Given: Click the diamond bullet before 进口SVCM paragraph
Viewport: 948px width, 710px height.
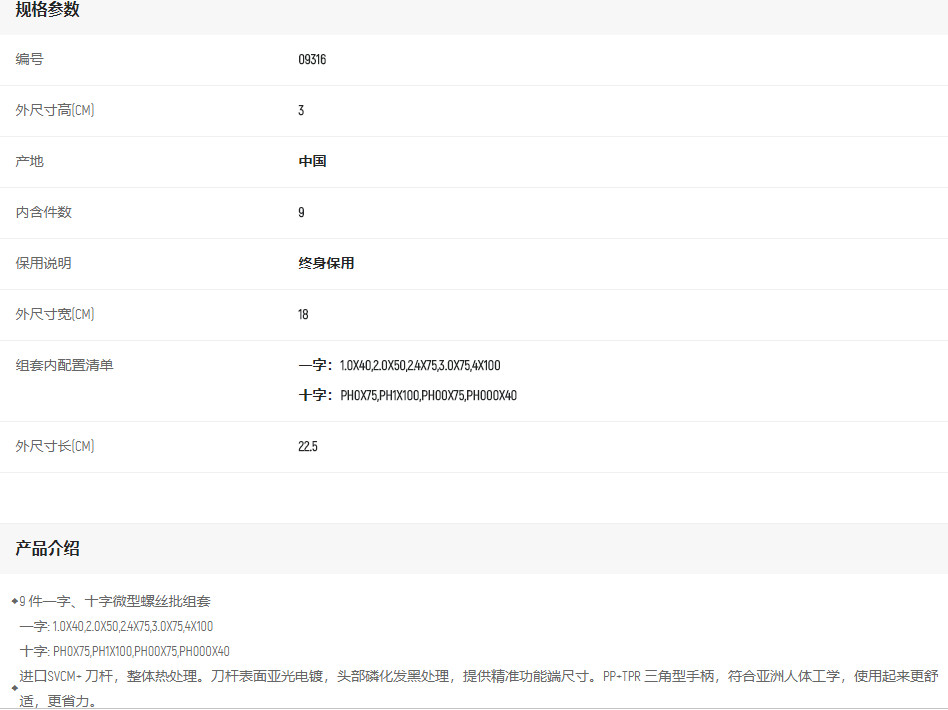Looking at the screenshot, I should point(14,688).
